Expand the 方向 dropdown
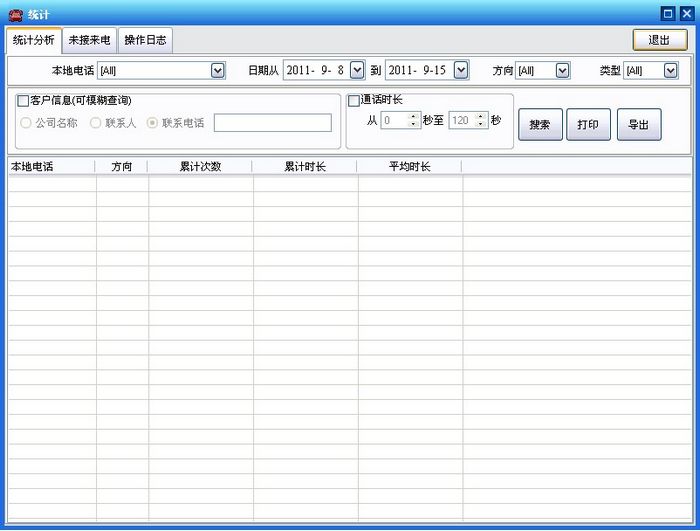 (562, 71)
